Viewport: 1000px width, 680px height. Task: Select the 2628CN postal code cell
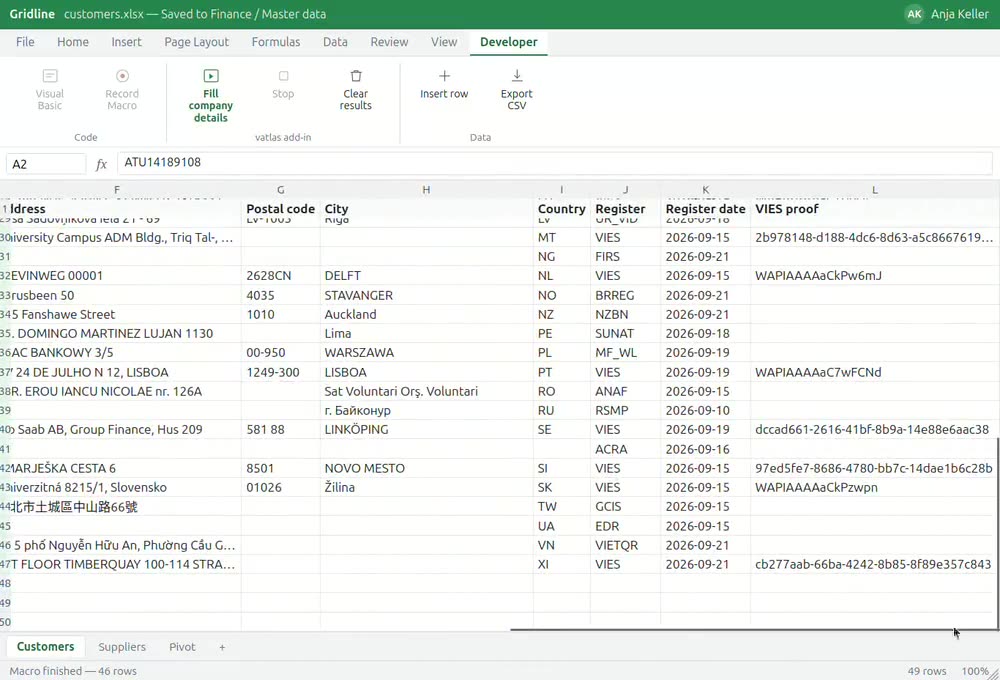point(281,276)
